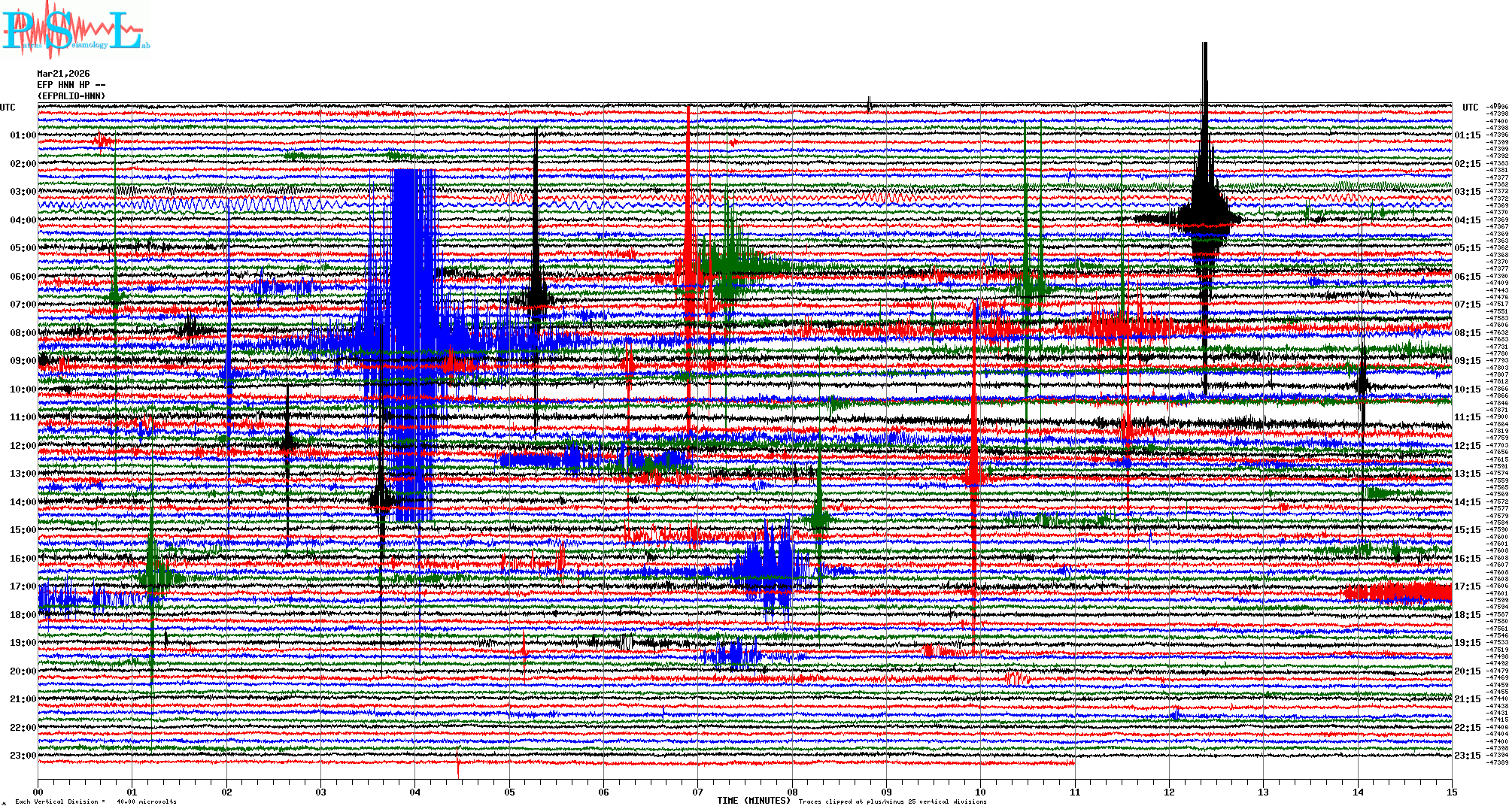
Task: Click the Mar21,2026 date label
Action: (63, 74)
